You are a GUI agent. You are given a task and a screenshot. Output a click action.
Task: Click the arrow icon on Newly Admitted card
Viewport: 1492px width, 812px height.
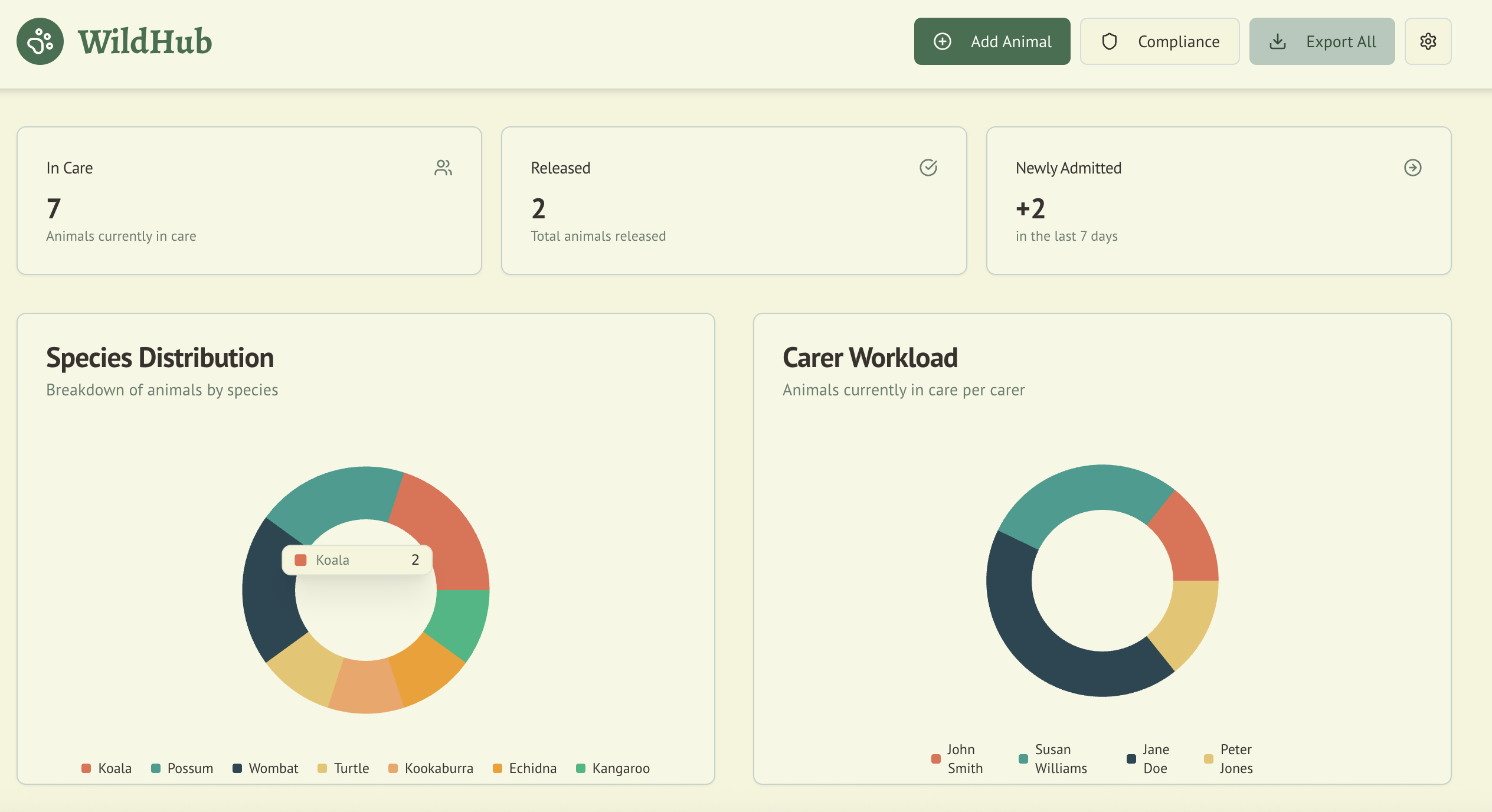tap(1414, 168)
